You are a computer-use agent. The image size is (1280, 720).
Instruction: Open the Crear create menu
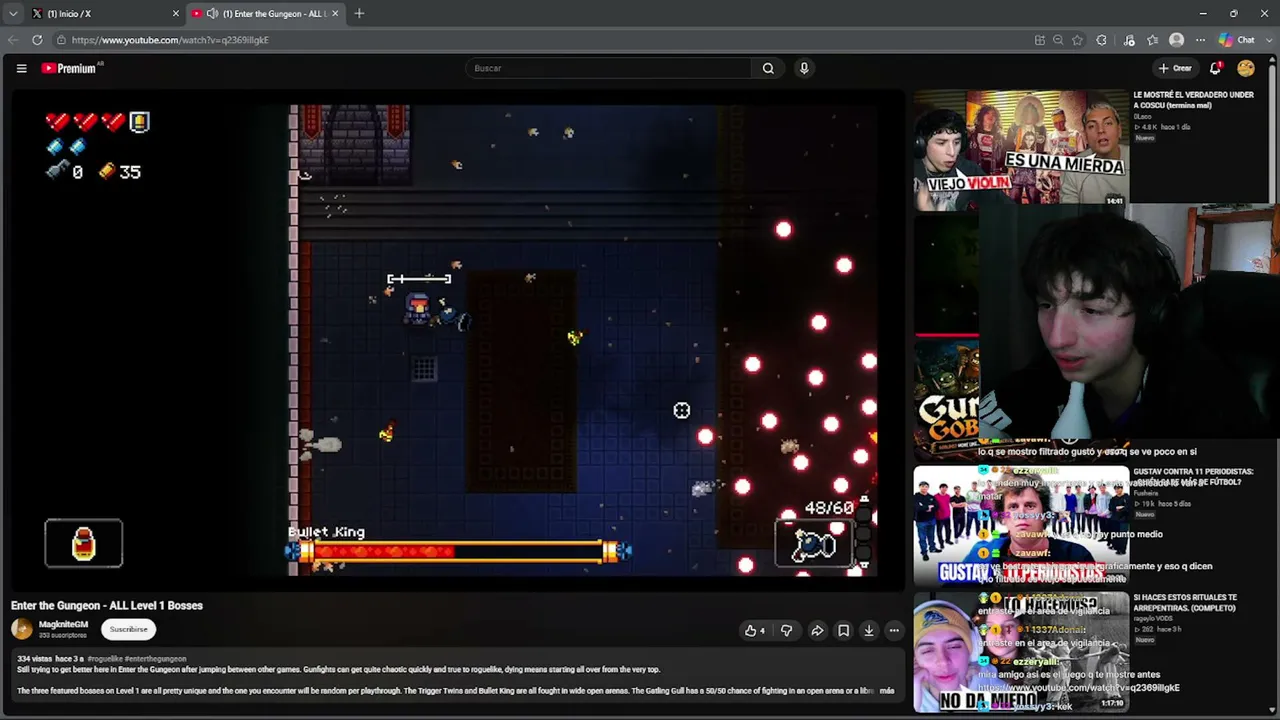coord(1175,68)
